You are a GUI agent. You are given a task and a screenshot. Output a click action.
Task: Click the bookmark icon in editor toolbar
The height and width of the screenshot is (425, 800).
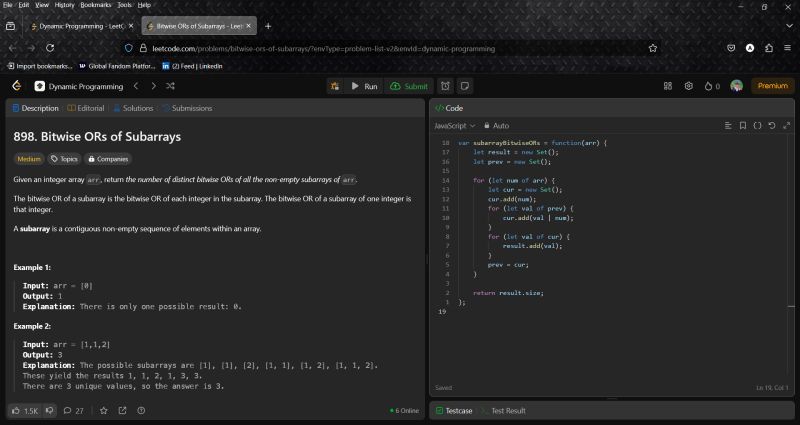pos(743,126)
